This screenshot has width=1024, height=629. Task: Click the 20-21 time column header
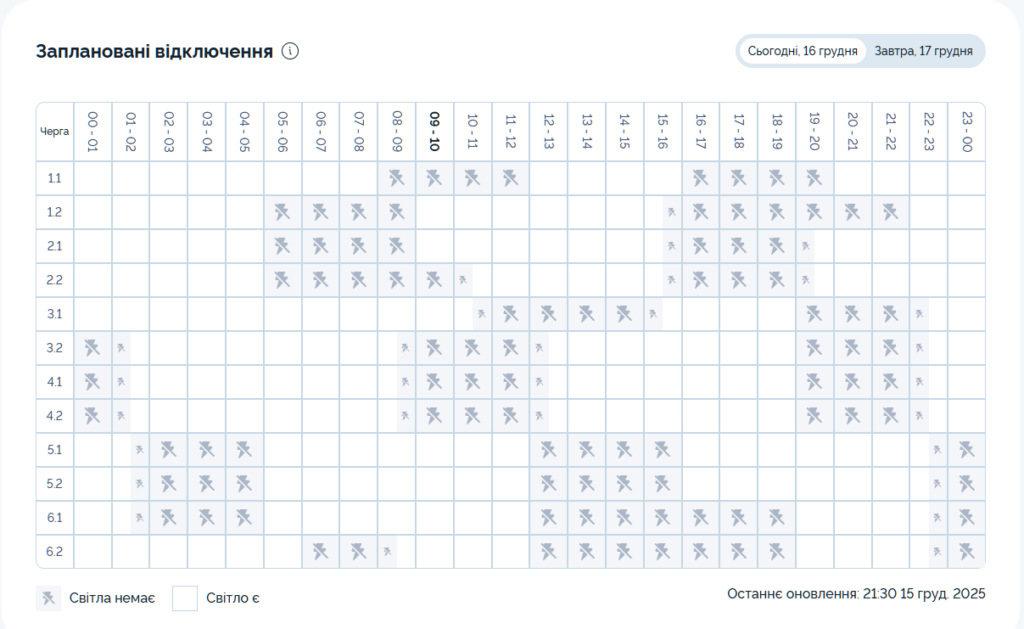[853, 132]
